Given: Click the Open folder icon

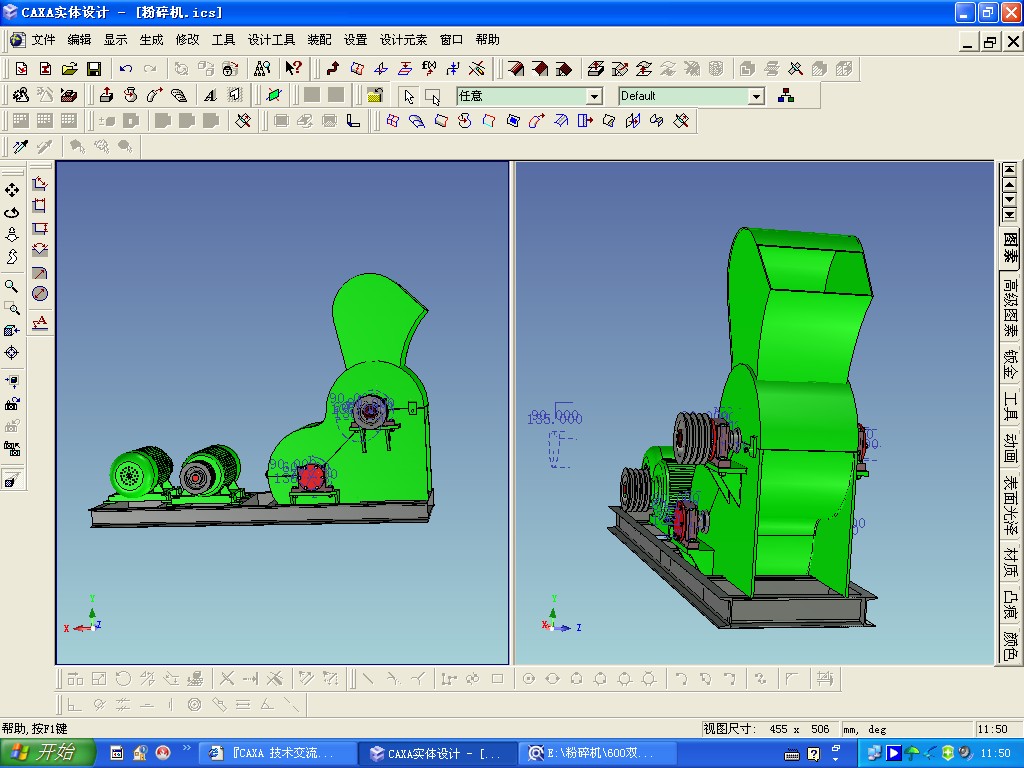Looking at the screenshot, I should tap(70, 69).
